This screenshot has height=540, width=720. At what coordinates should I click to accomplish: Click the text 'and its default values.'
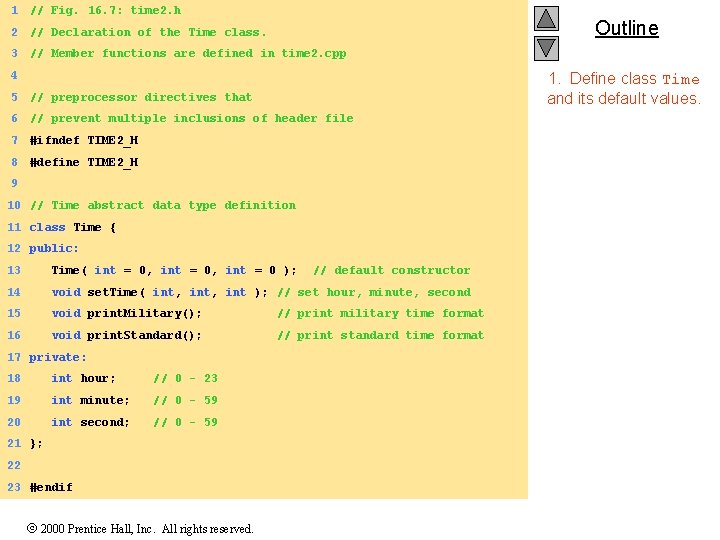[x=624, y=98]
